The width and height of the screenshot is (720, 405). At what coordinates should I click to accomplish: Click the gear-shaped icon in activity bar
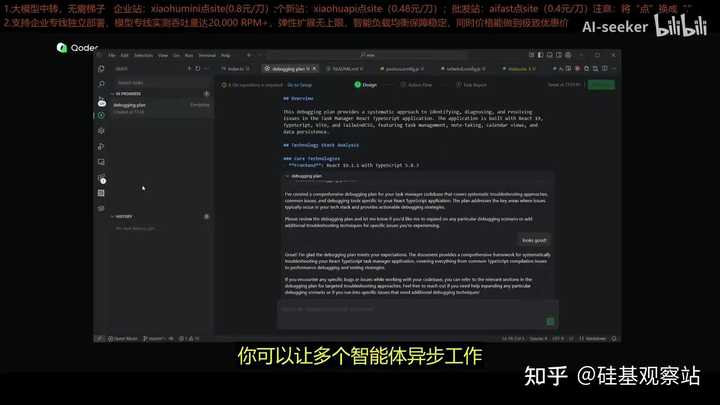tap(101, 131)
